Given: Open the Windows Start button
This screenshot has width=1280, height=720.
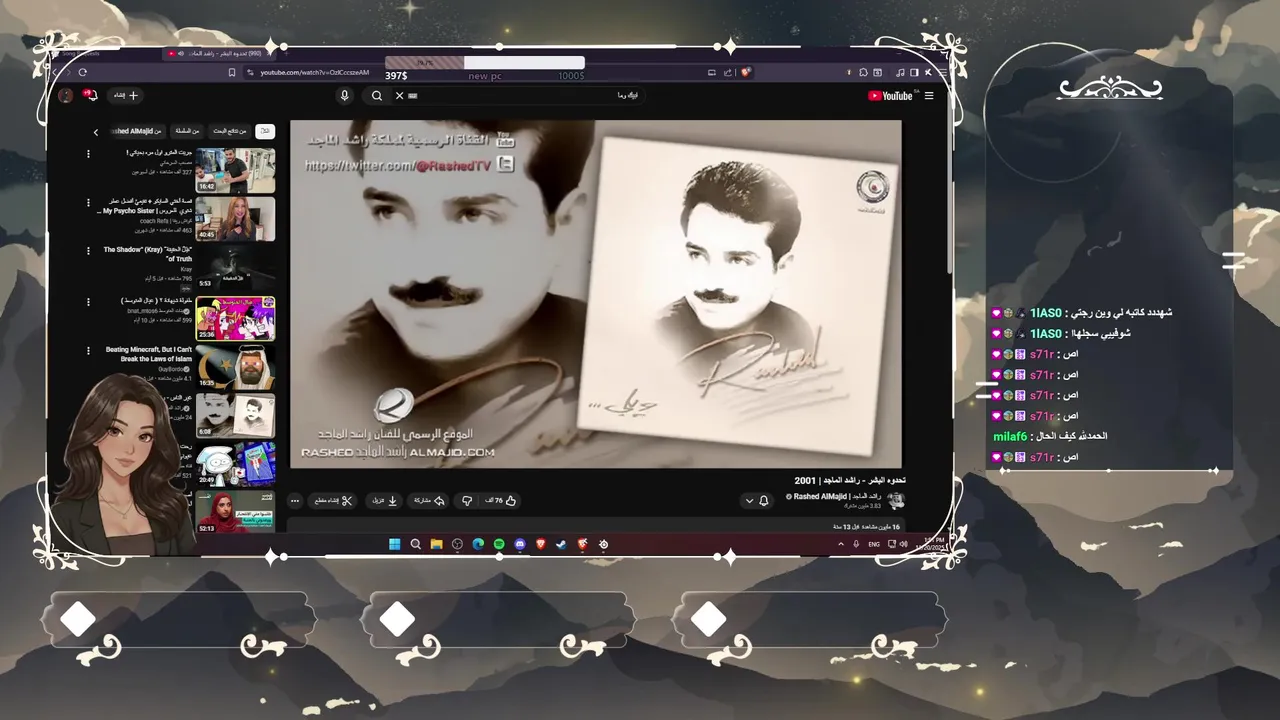Looking at the screenshot, I should click(x=394, y=544).
